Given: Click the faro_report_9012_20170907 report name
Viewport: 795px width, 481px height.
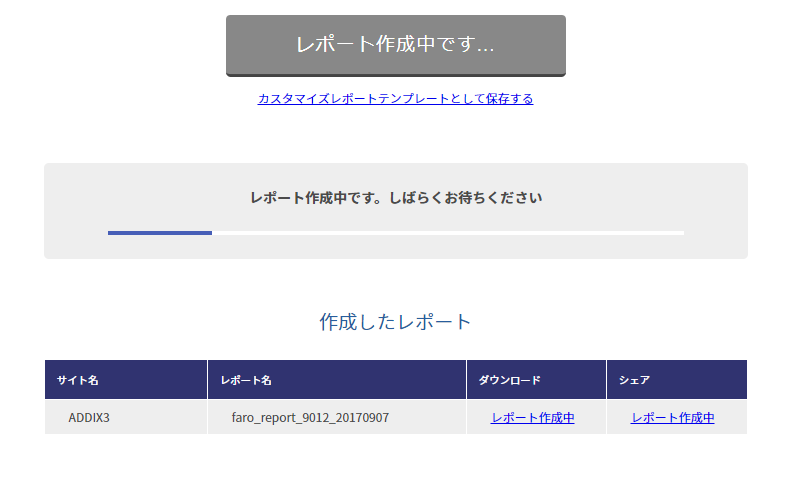Looking at the screenshot, I should [310, 418].
